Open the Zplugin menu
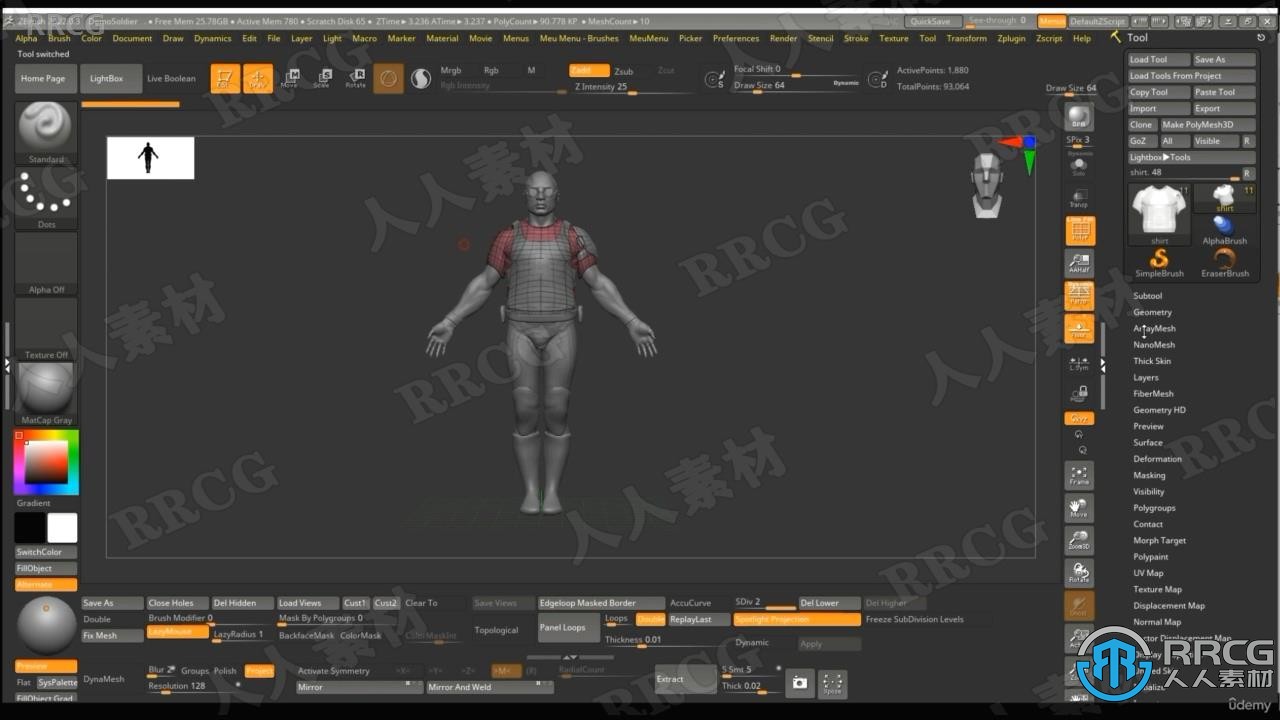Image resolution: width=1280 pixels, height=720 pixels. point(1011,38)
